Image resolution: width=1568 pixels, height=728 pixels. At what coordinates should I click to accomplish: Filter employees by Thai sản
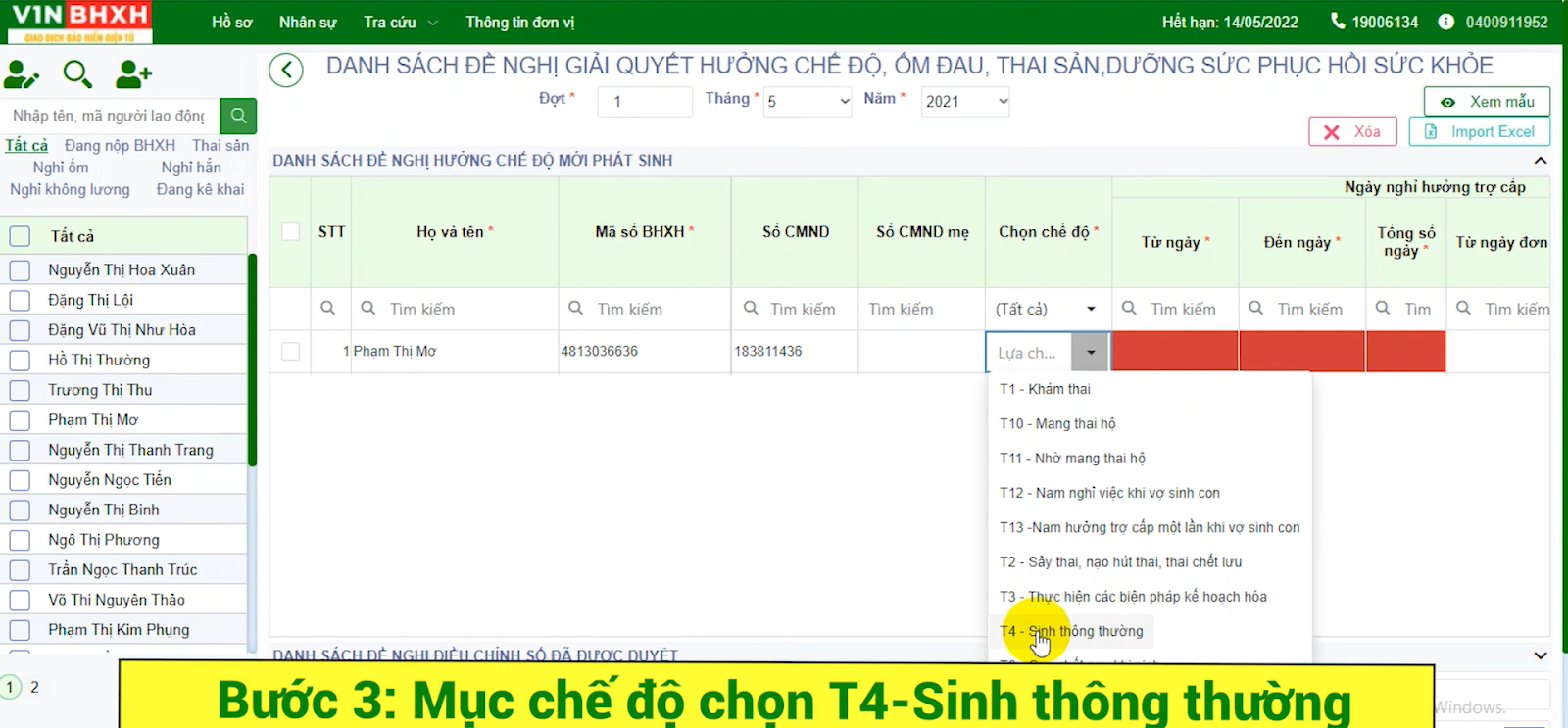click(x=220, y=145)
